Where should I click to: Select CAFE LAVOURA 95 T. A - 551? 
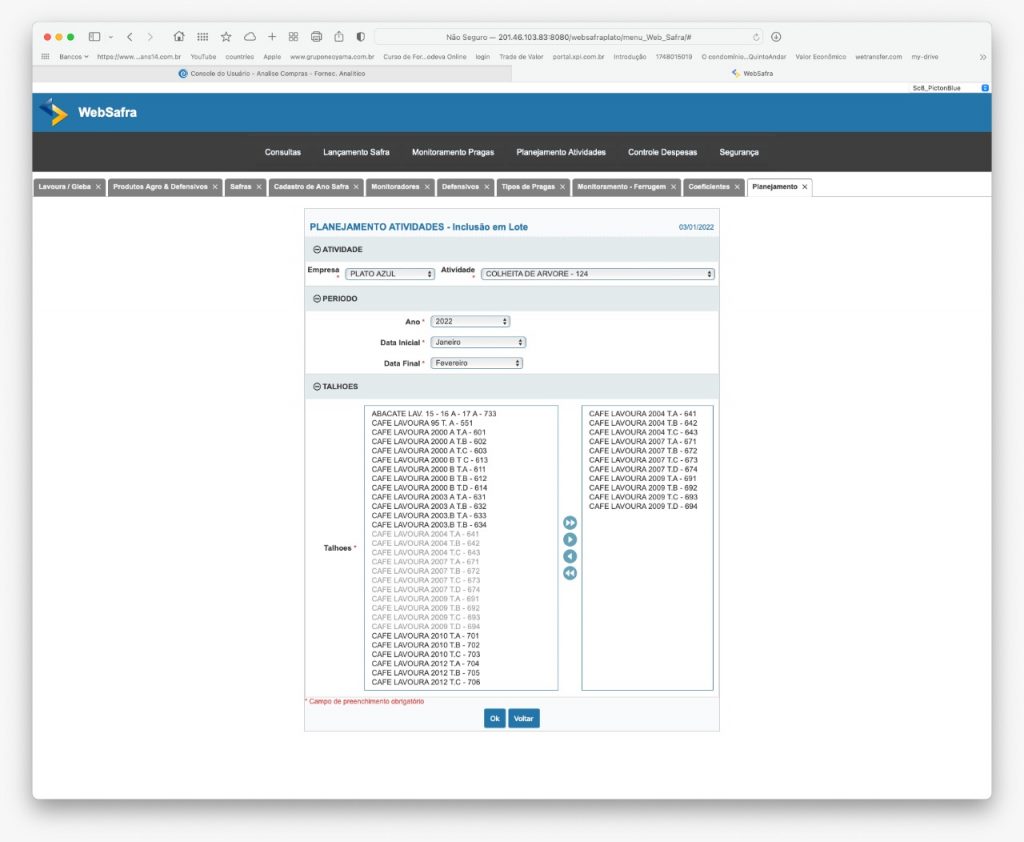(422, 423)
